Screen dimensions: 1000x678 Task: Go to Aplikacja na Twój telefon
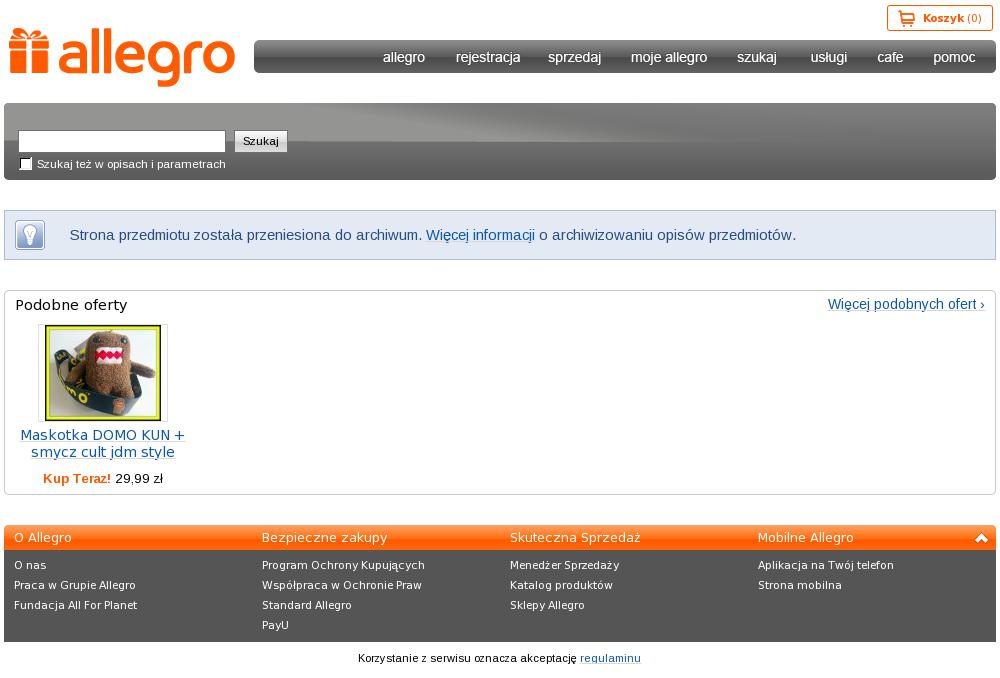click(825, 565)
